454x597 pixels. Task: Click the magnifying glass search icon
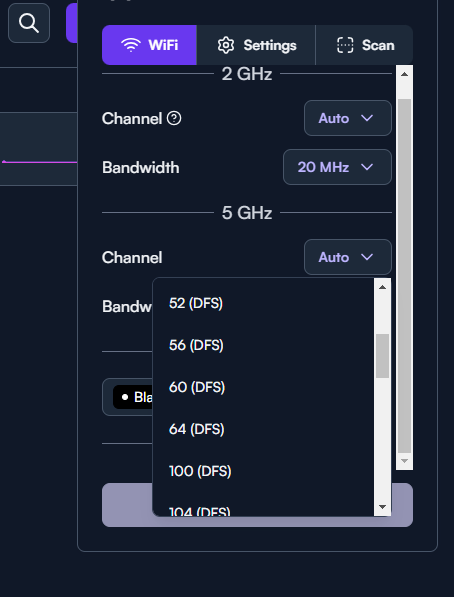tap(29, 23)
